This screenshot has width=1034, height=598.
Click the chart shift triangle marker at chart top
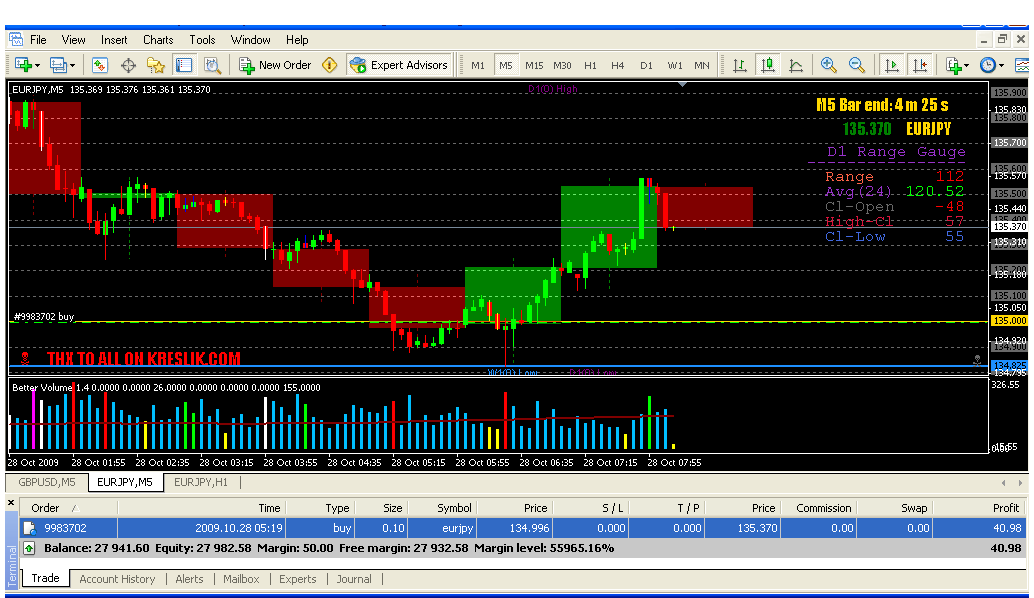683,84
